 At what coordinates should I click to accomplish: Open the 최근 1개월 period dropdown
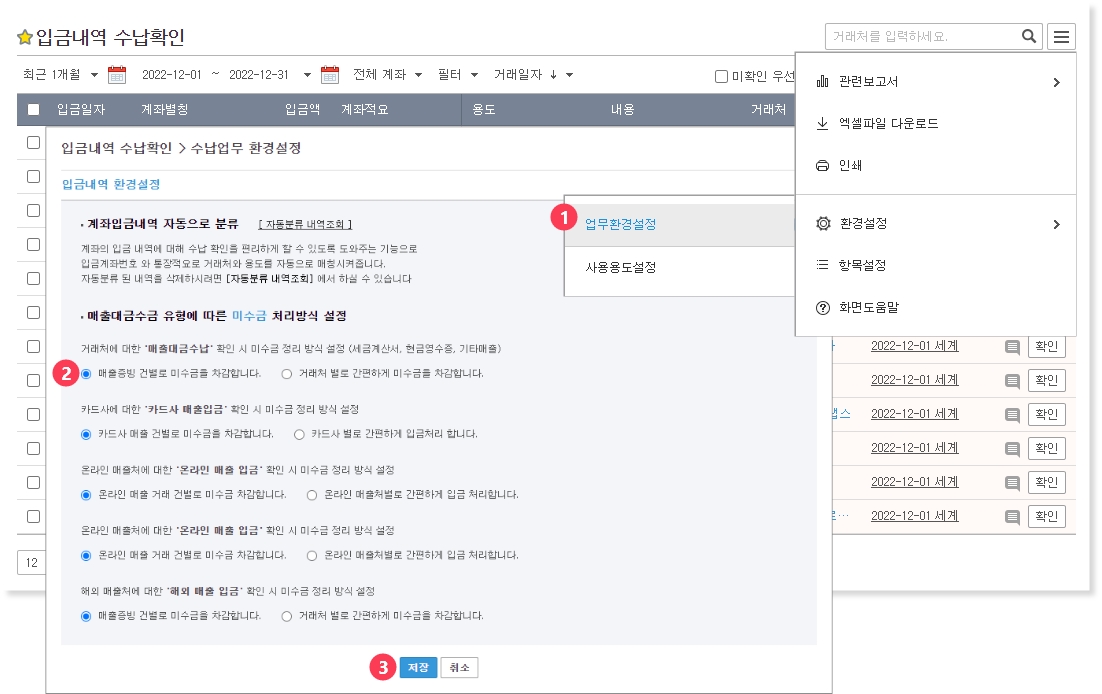(x=61, y=75)
